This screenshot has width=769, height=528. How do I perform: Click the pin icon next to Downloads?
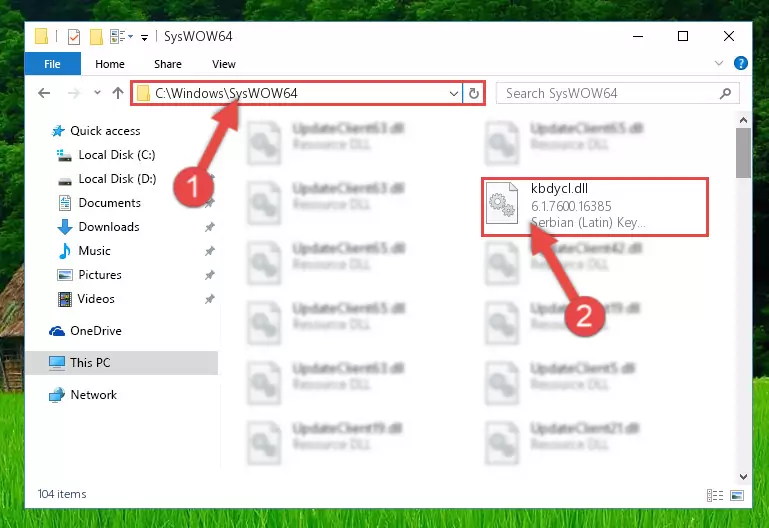click(209, 227)
